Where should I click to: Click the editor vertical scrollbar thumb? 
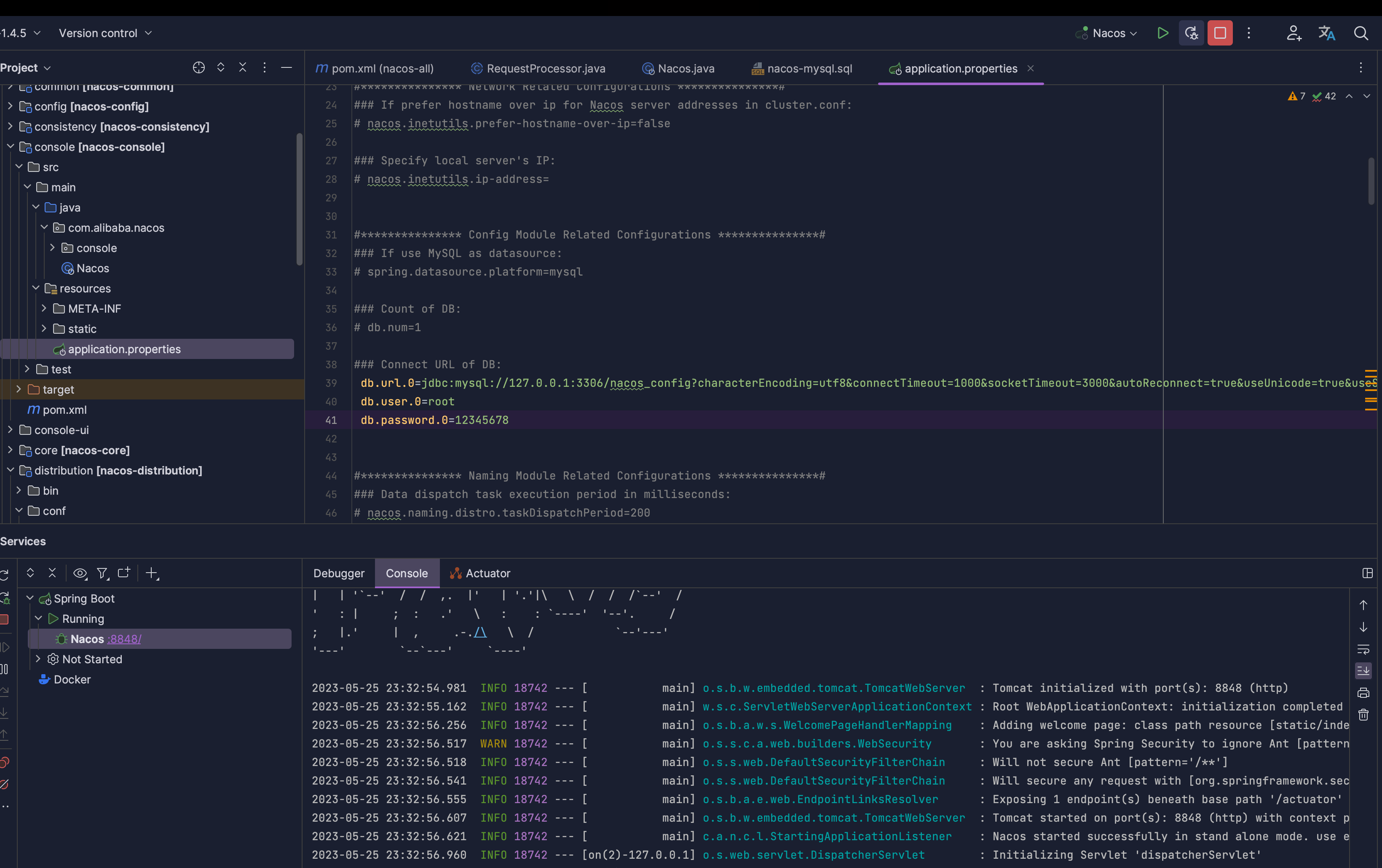click(1371, 181)
